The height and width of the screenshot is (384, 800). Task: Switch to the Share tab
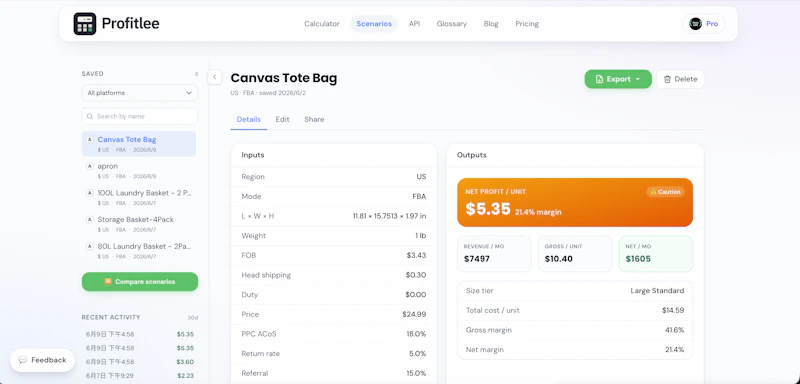[314, 119]
